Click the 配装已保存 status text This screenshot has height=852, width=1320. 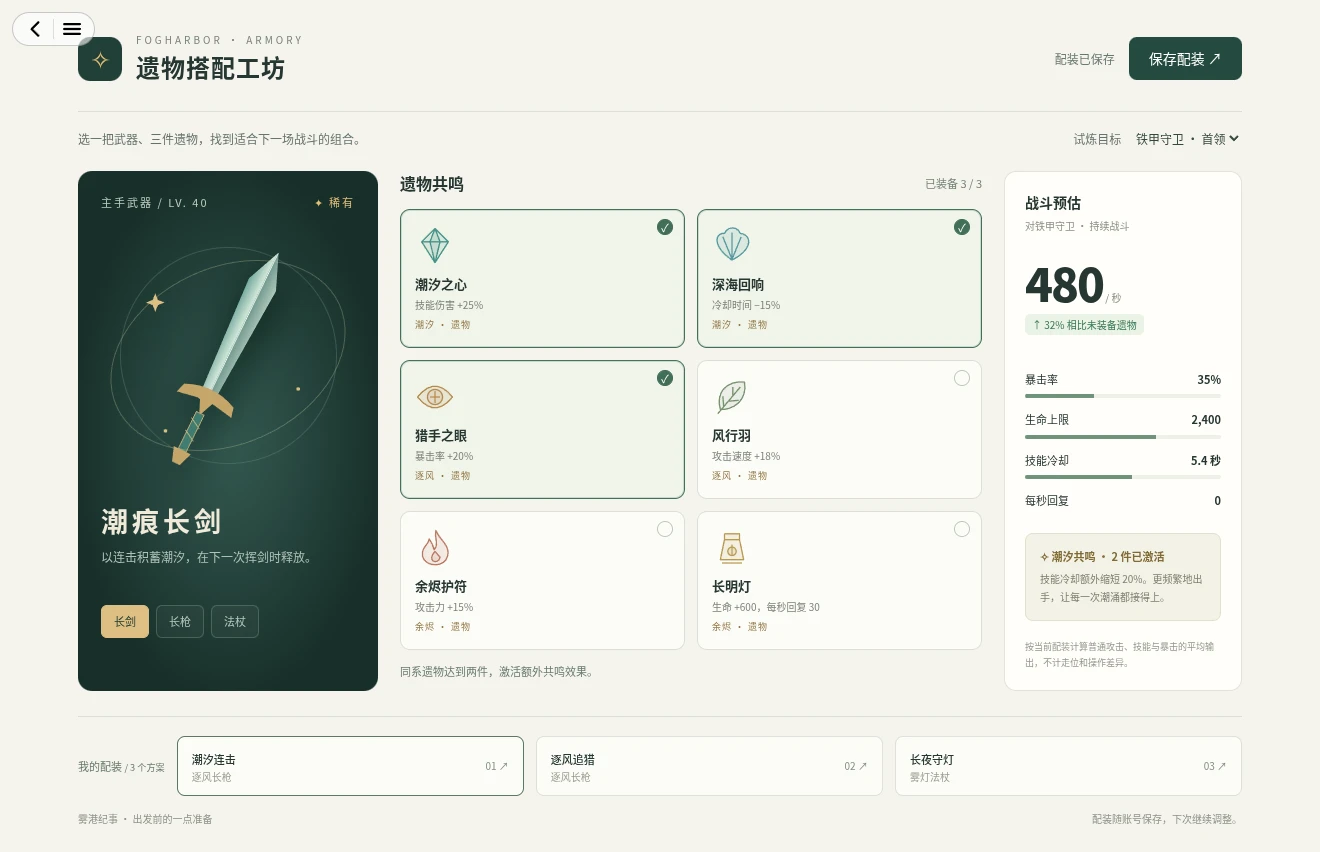tap(1084, 59)
